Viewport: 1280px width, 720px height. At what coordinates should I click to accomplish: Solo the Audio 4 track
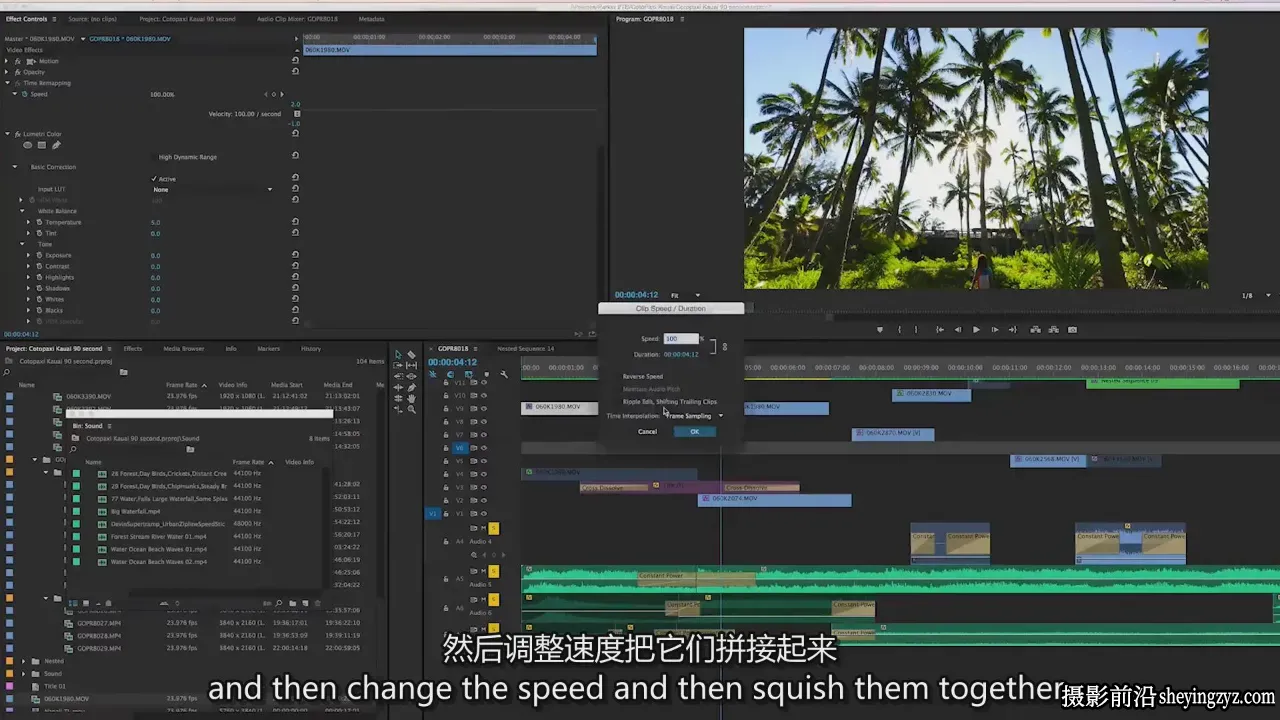[494, 528]
